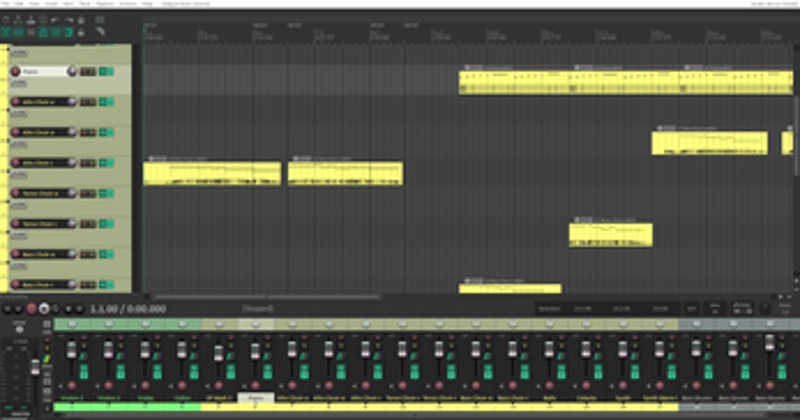Click the playback rate knob in transport
Image resolution: width=800 pixels, height=420 pixels.
click(x=764, y=308)
